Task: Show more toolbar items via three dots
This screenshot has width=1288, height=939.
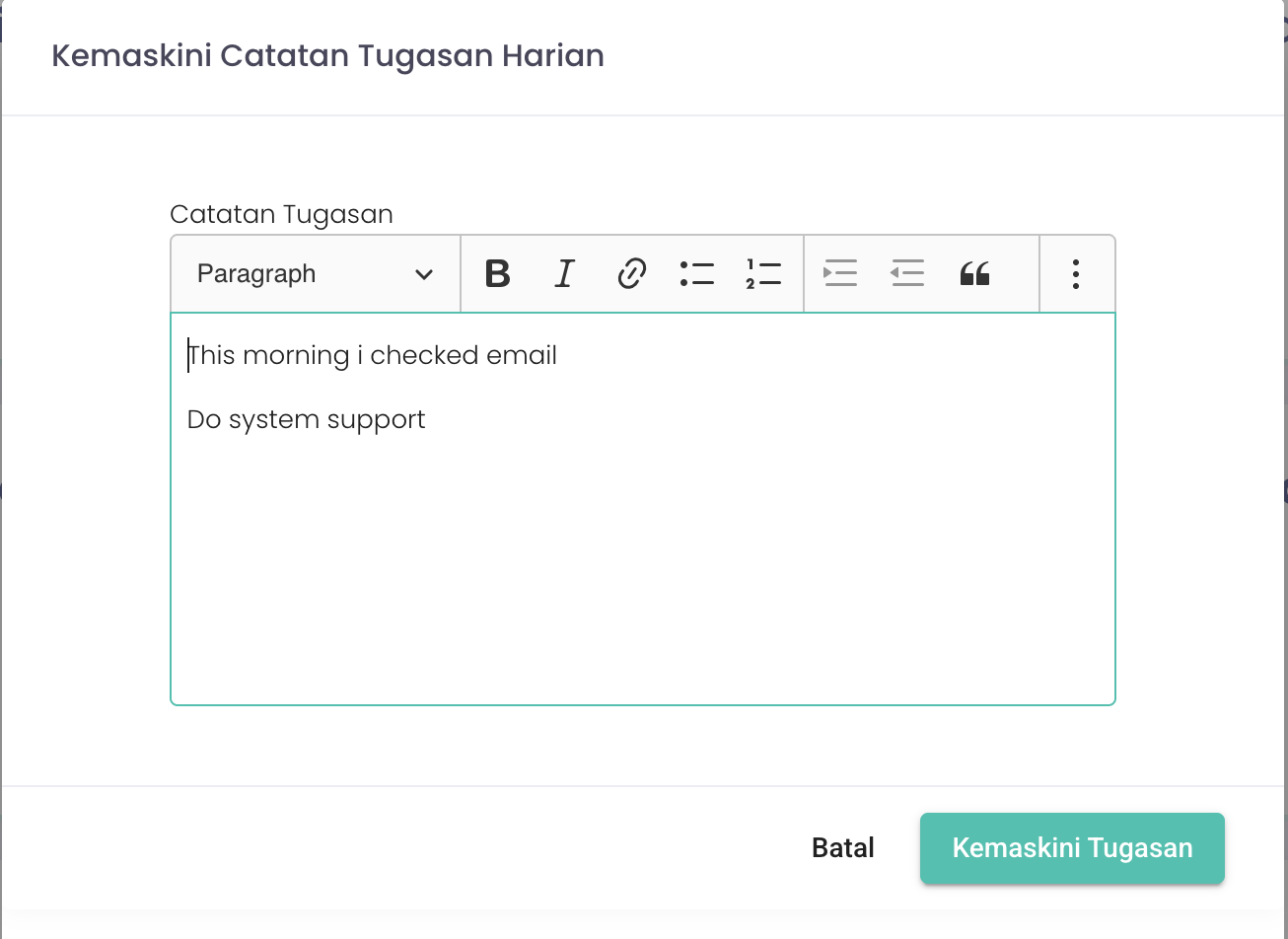Action: (1076, 273)
